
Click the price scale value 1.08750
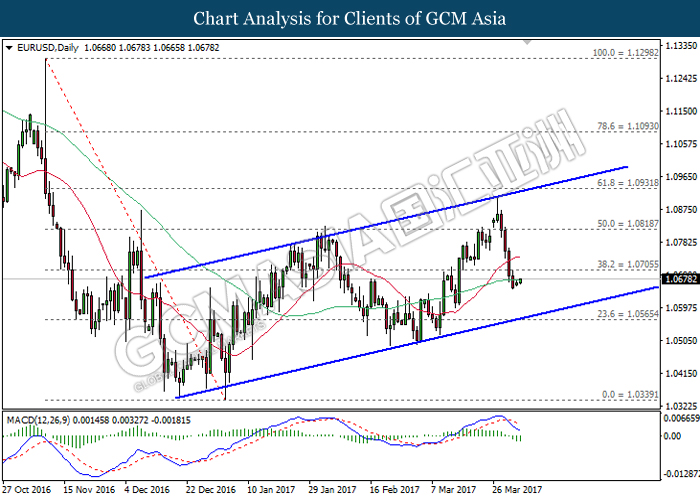pos(681,209)
